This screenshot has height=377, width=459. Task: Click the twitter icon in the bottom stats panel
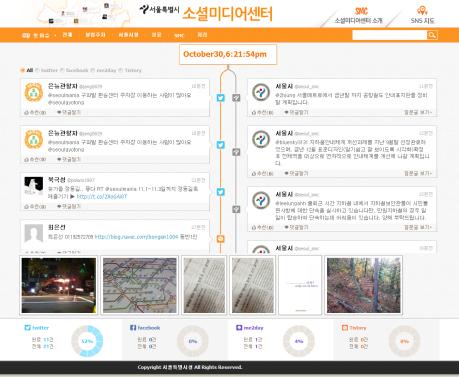(28, 328)
